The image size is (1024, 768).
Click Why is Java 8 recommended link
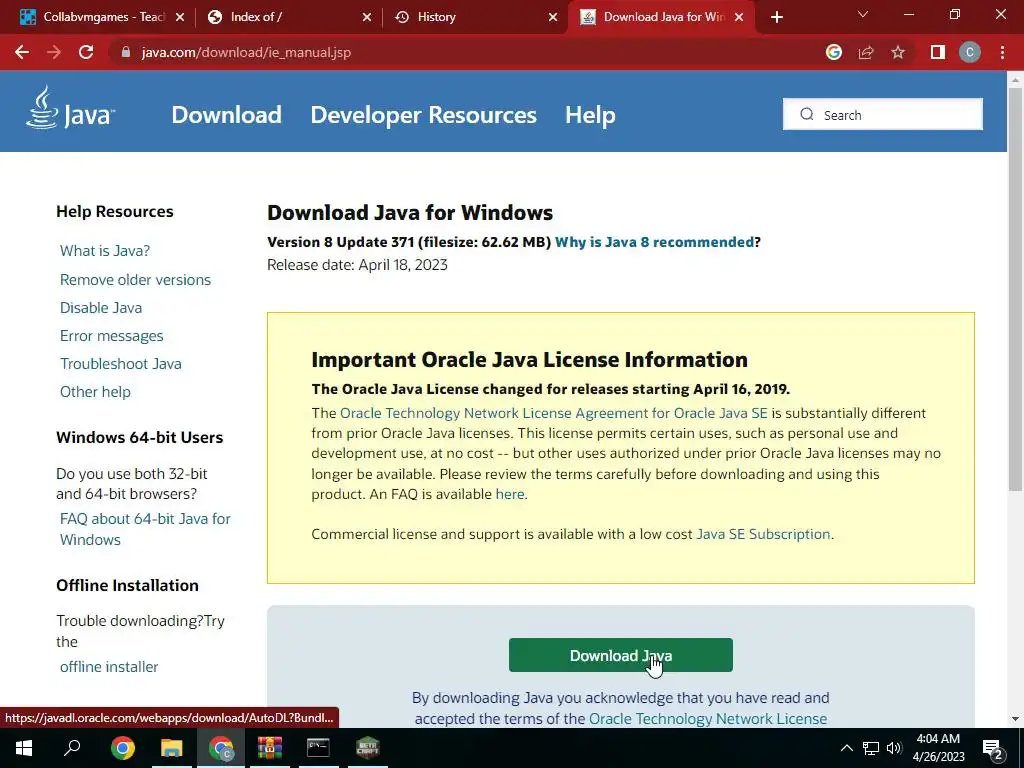click(654, 242)
